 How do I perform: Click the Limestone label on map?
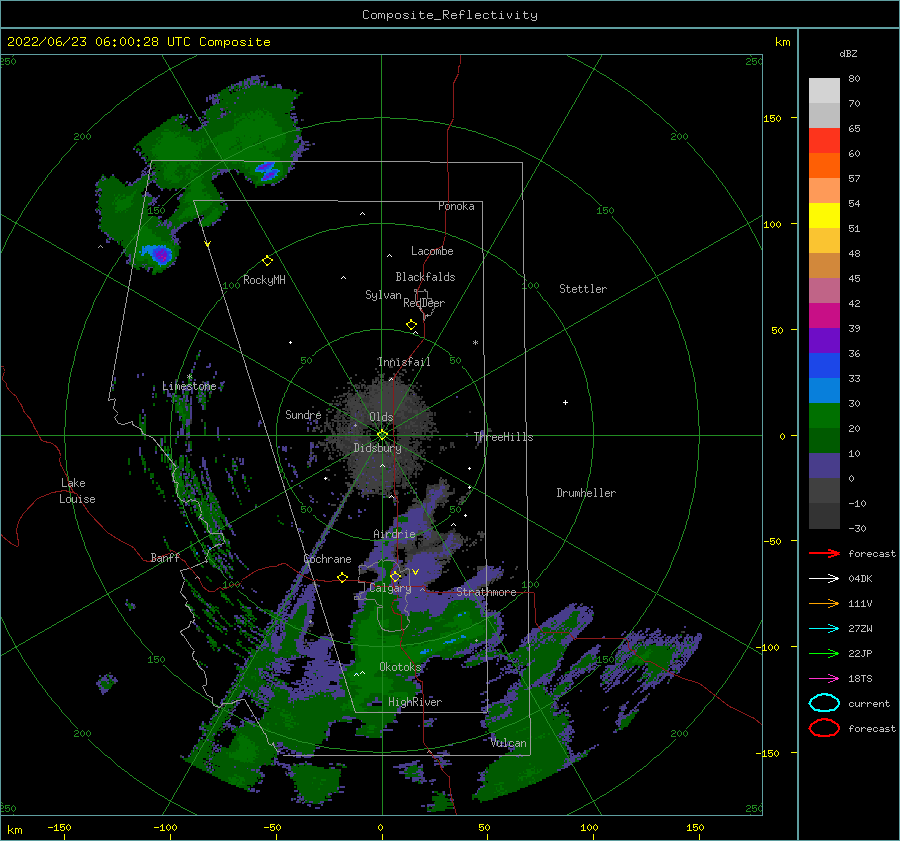pyautogui.click(x=189, y=386)
